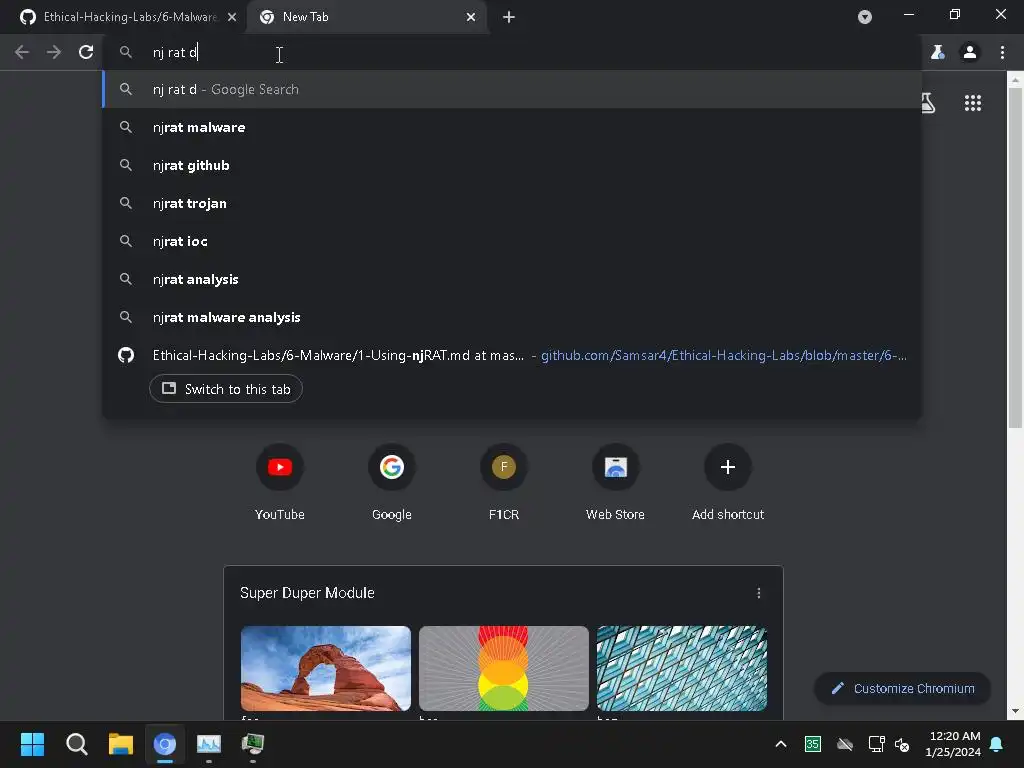Open Chrome Labs flask icon in toolbar

[938, 52]
